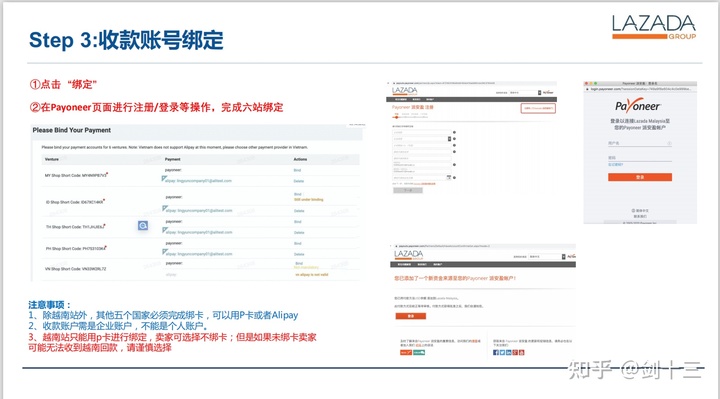Click the third nav item in the registration page's dark bar
This screenshot has height=399, width=720.
click(430, 99)
